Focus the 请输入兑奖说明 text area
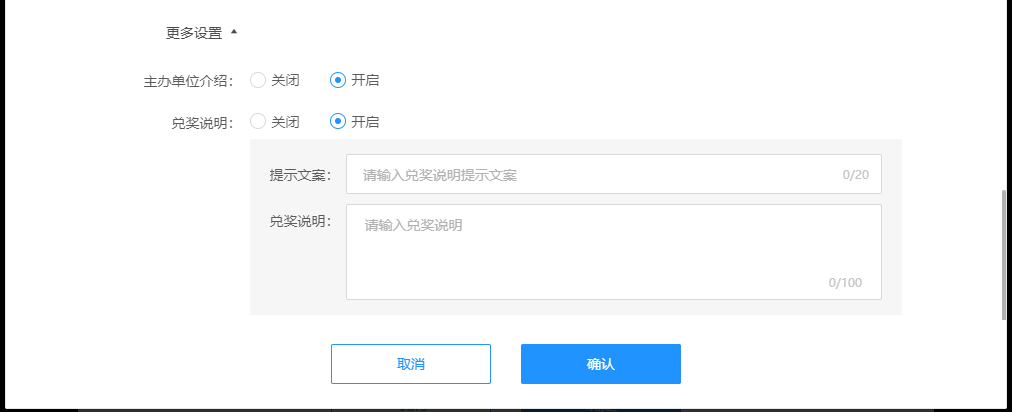 [614, 252]
